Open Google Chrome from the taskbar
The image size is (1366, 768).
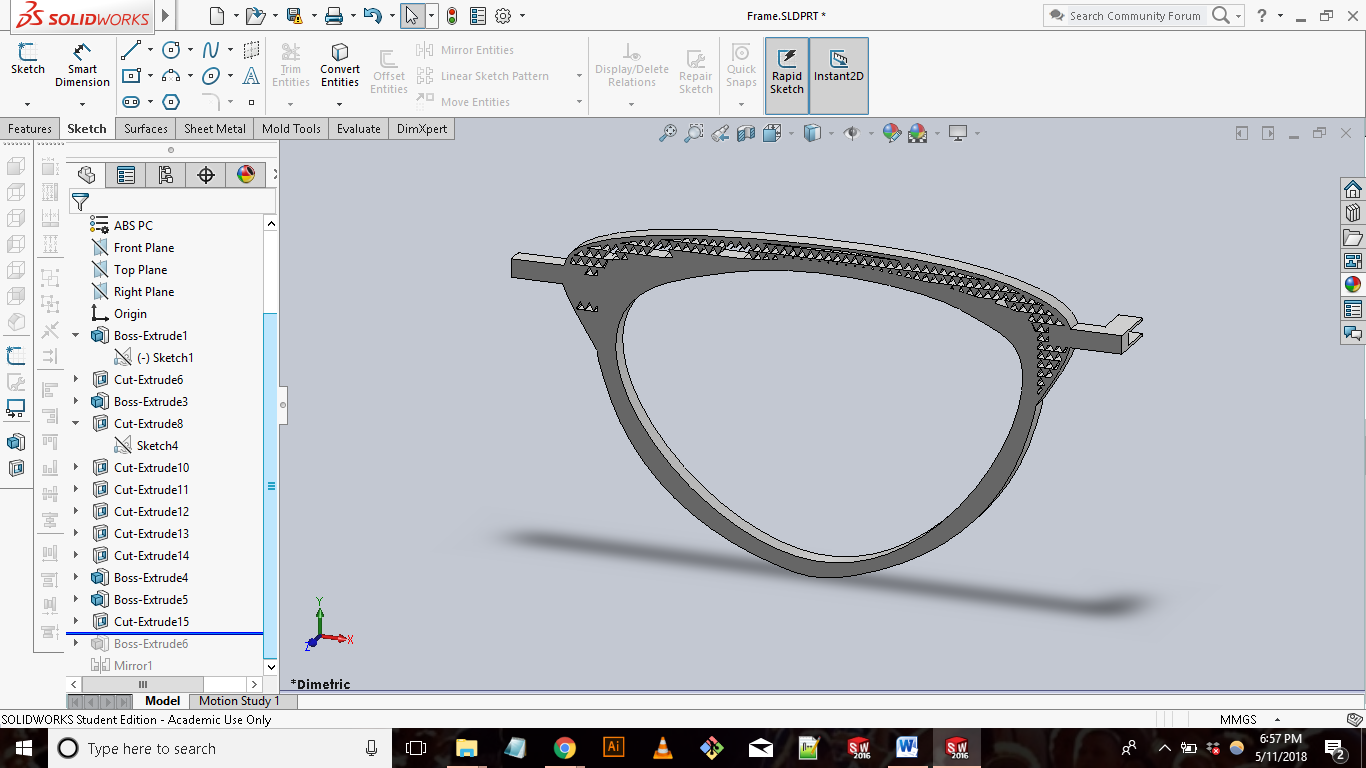565,748
